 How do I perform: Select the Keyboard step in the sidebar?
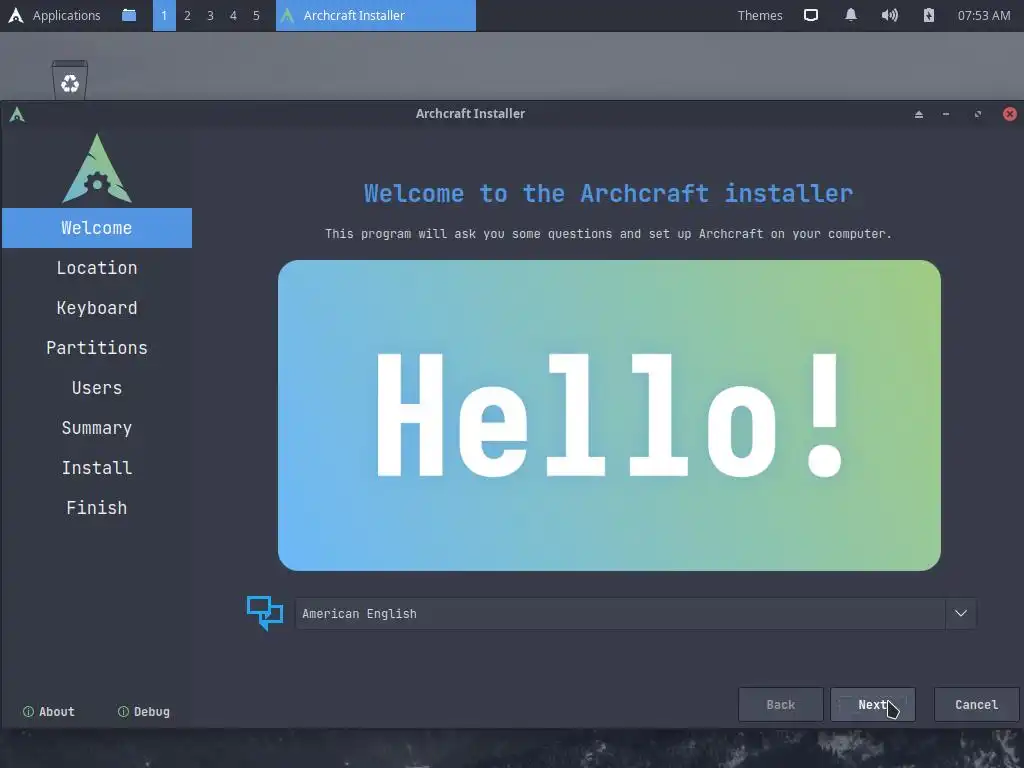coord(97,308)
